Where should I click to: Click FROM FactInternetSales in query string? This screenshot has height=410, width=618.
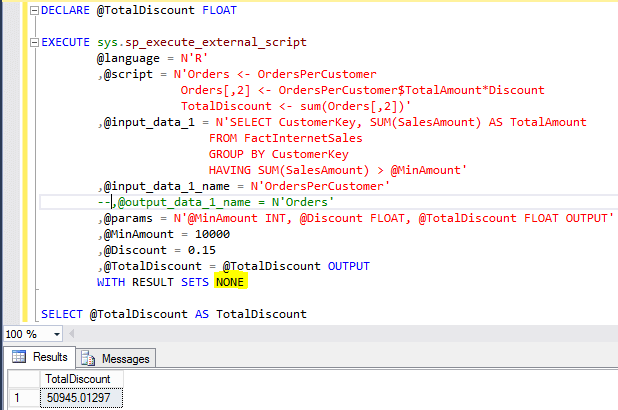(x=286, y=138)
